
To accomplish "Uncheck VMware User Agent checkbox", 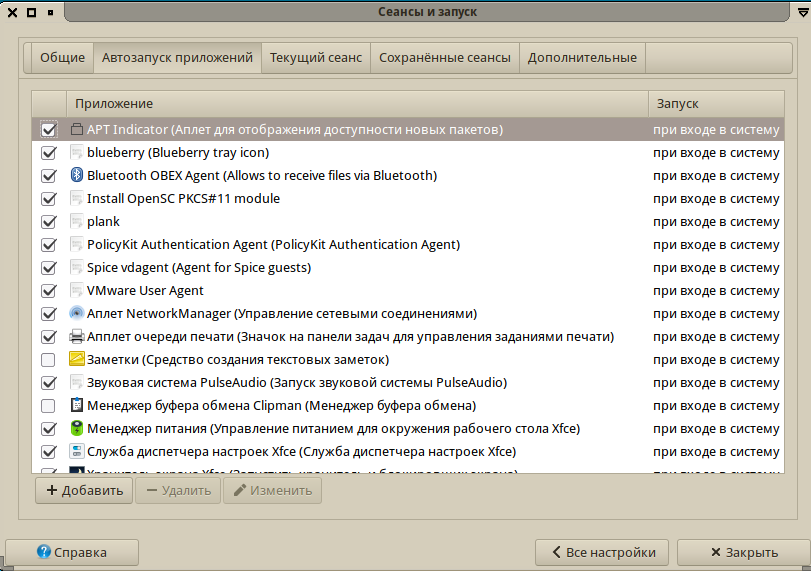I will click(x=49, y=291).
